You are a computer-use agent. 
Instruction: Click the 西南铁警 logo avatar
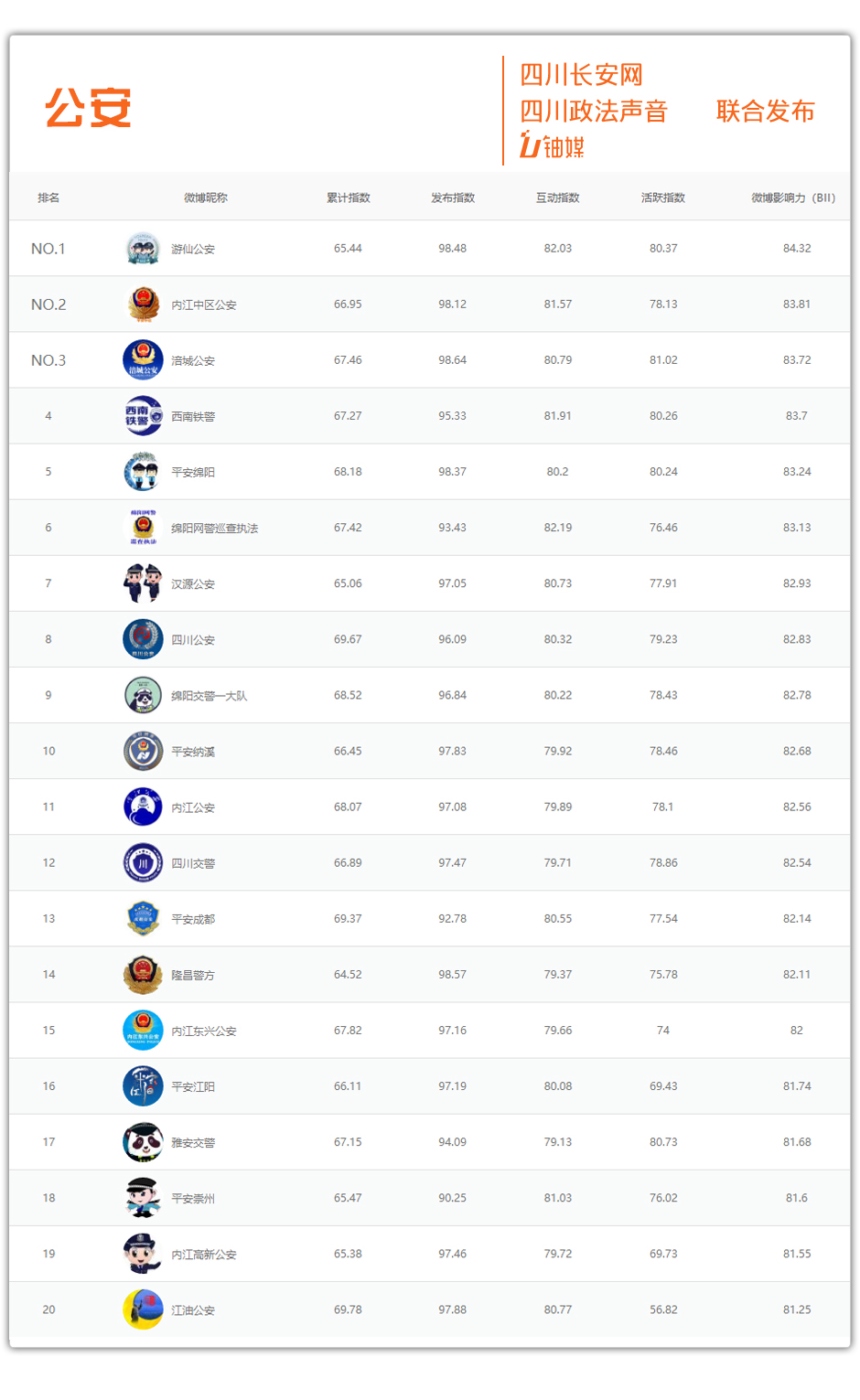143,416
